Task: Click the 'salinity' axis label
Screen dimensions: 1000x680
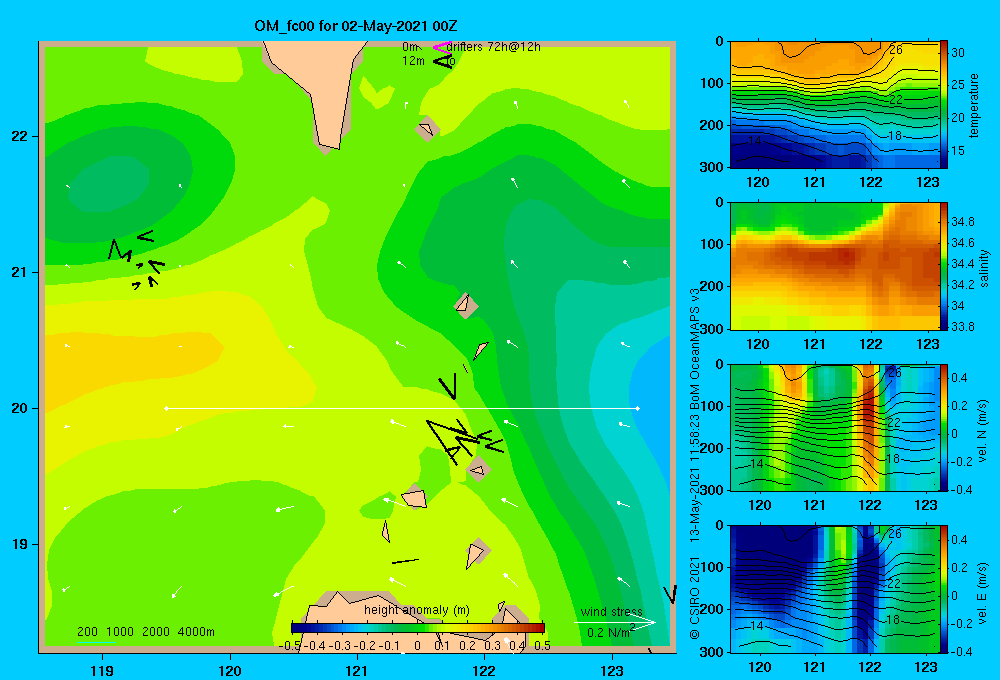Action: pyautogui.click(x=984, y=268)
